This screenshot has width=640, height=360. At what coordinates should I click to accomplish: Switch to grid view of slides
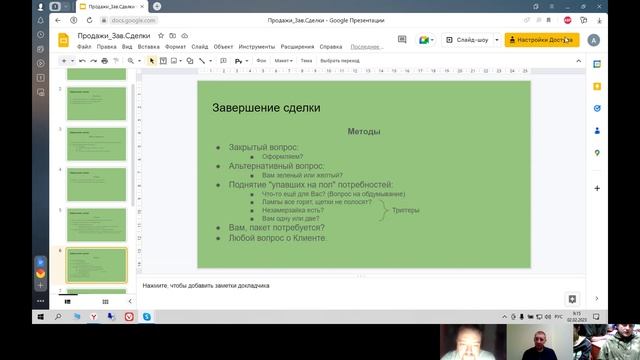click(x=105, y=302)
